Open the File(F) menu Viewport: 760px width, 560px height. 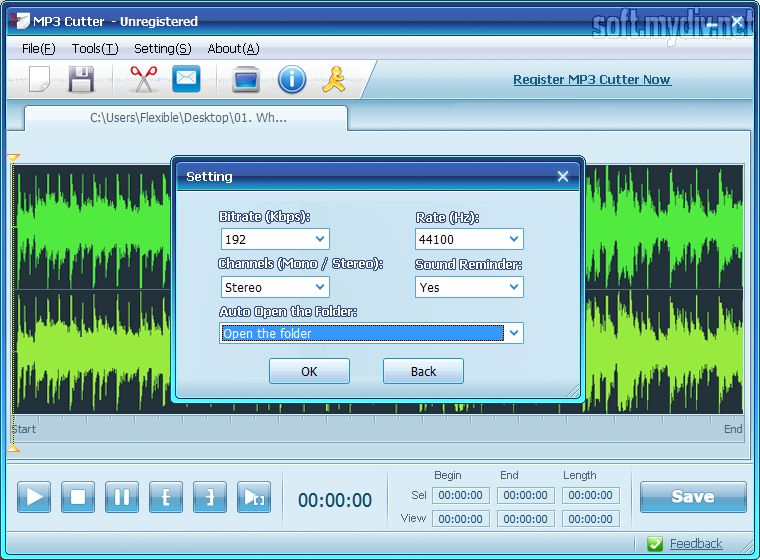39,48
